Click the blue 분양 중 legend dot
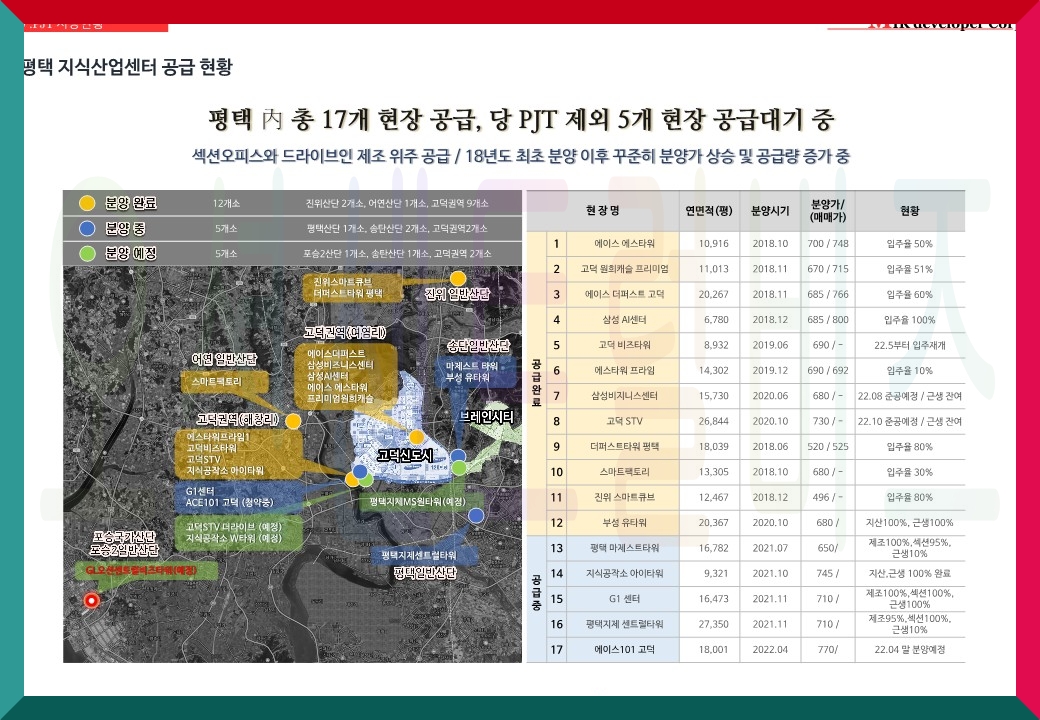 [87, 228]
